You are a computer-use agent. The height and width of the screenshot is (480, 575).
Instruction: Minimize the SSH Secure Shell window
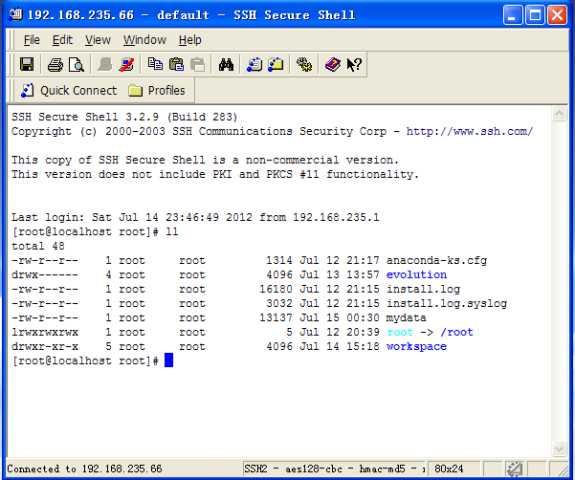(513, 15)
